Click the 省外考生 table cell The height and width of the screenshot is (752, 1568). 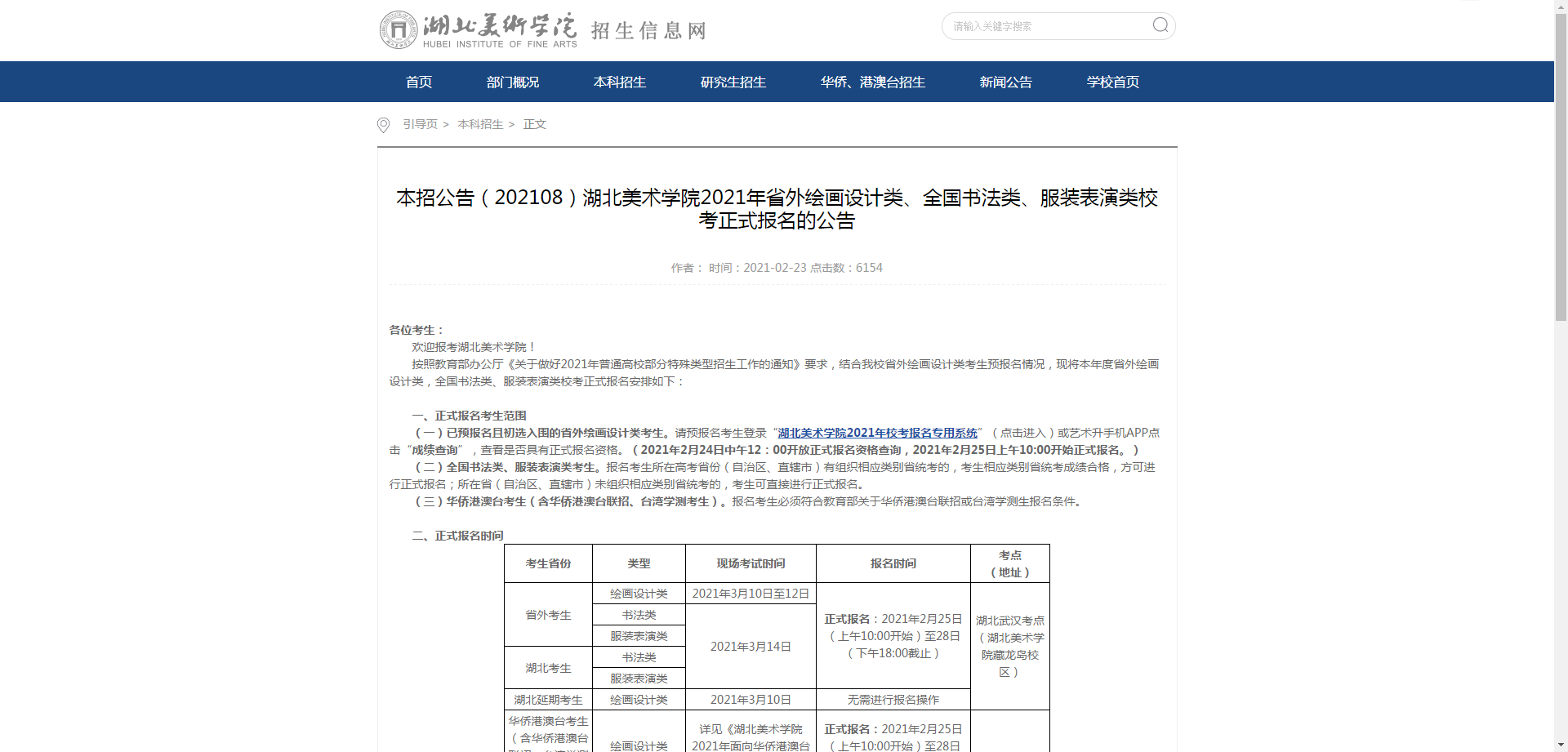tap(549, 615)
